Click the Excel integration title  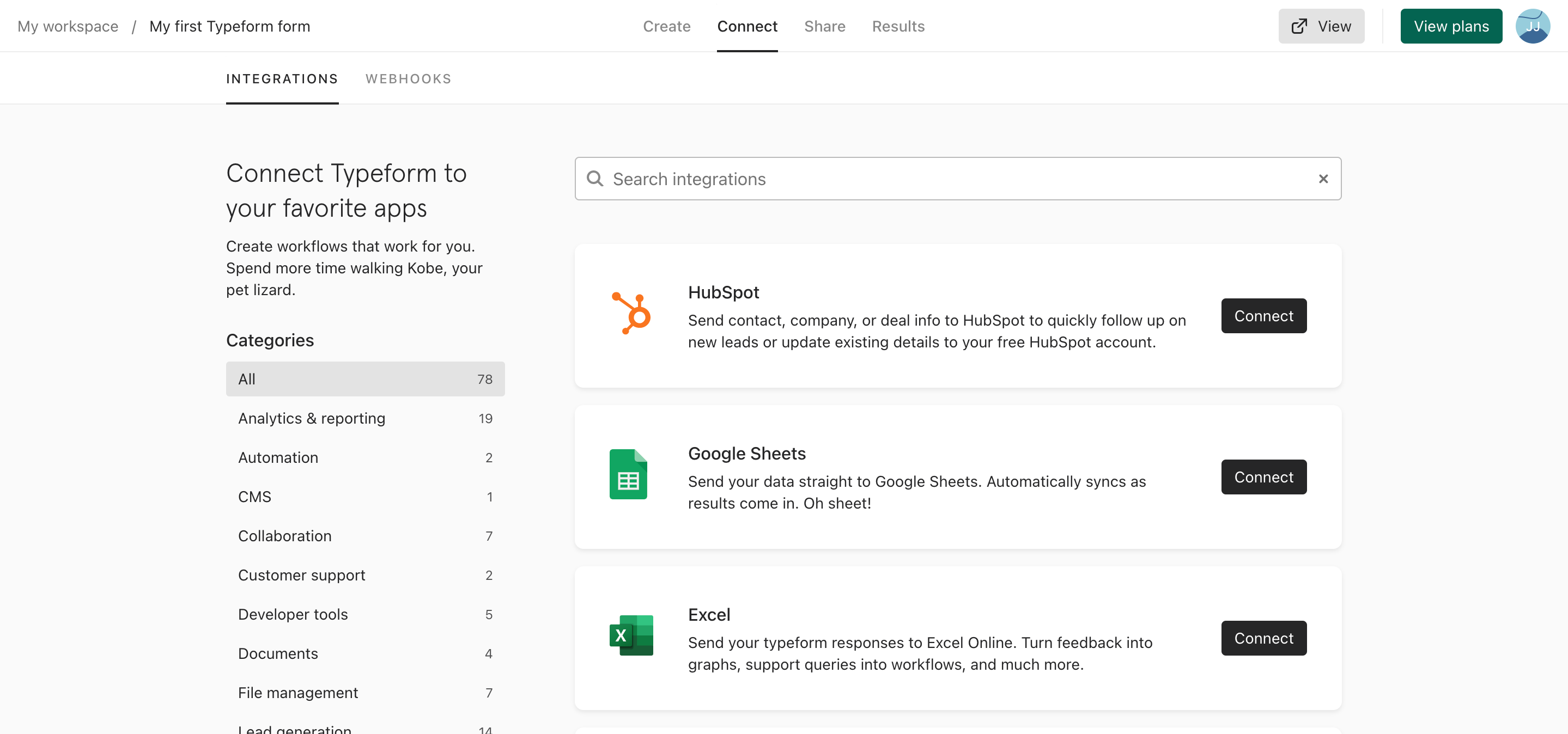(x=709, y=615)
